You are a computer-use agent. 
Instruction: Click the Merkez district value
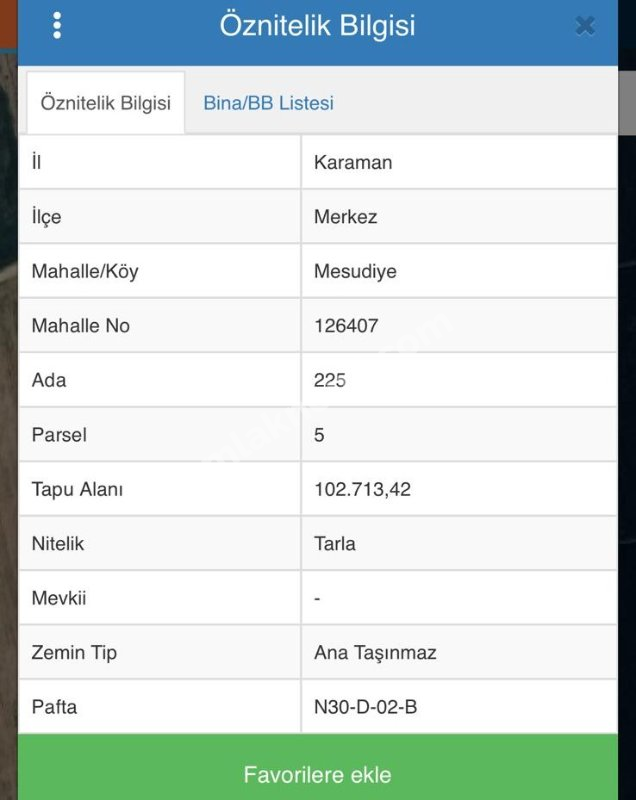click(345, 217)
